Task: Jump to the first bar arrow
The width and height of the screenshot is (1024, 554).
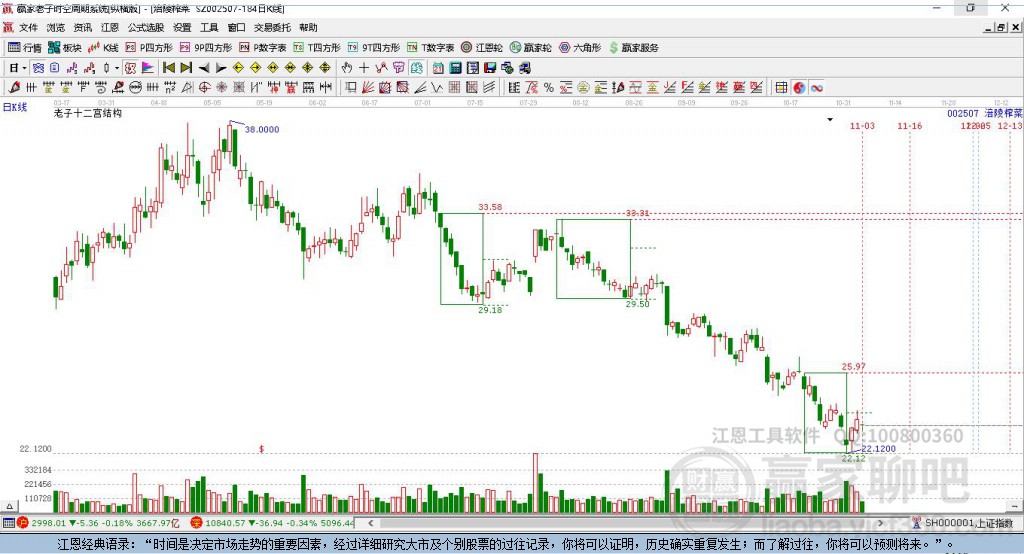Action: [168, 68]
